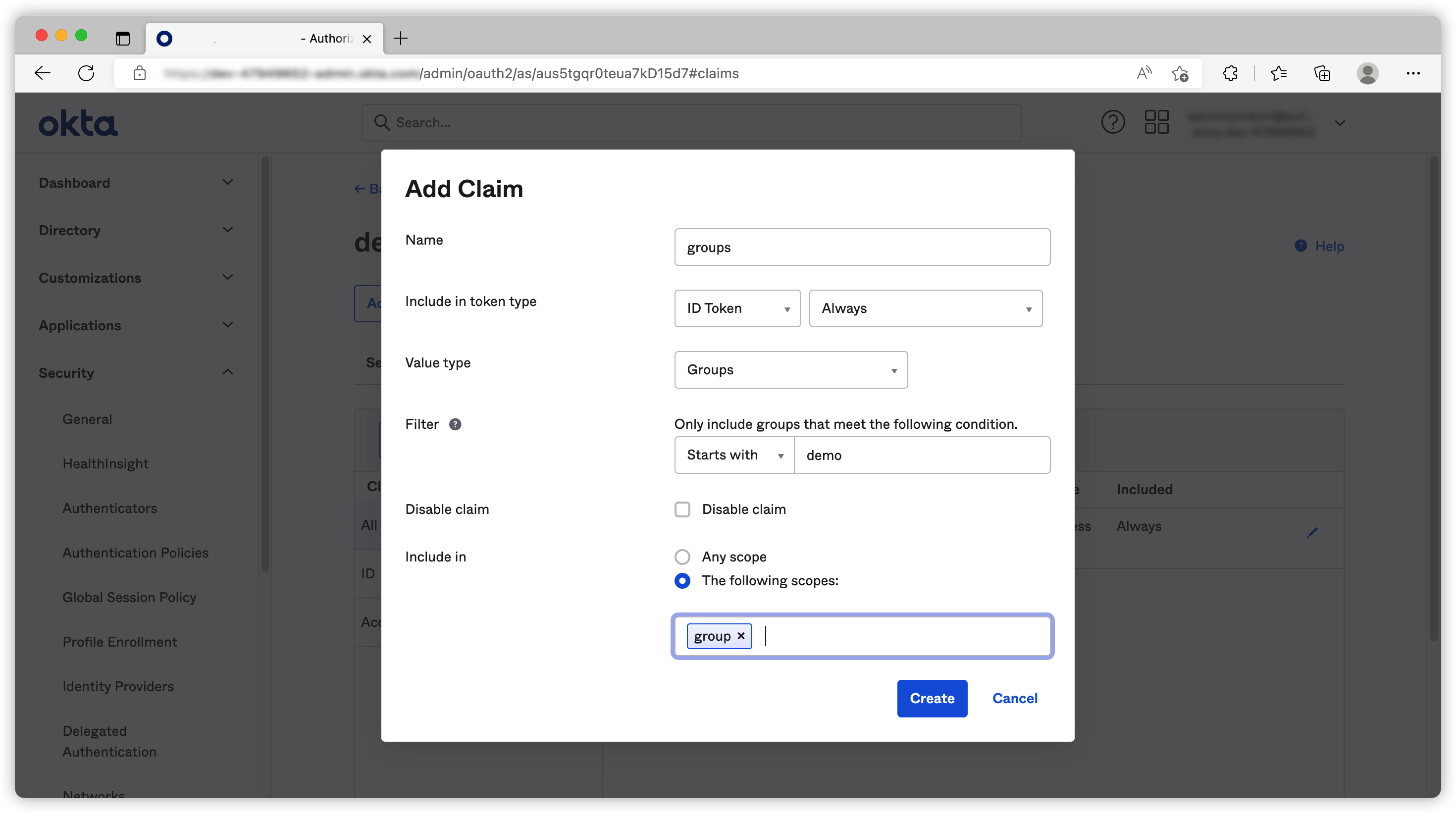Image resolution: width=1456 pixels, height=813 pixels.
Task: Open the browser settings ellipsis menu
Action: tap(1413, 73)
